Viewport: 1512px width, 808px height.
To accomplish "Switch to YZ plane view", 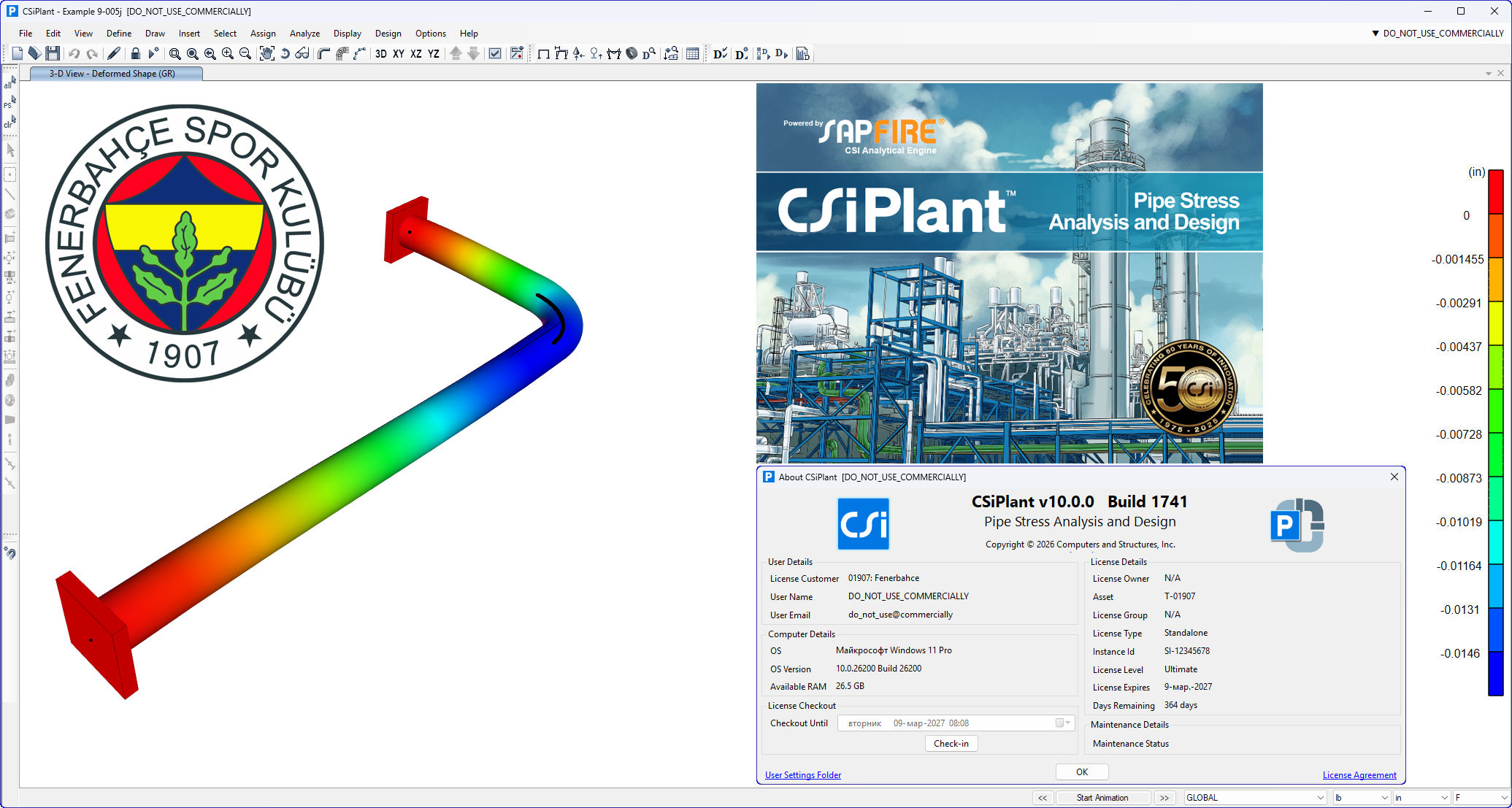I will pyautogui.click(x=434, y=53).
